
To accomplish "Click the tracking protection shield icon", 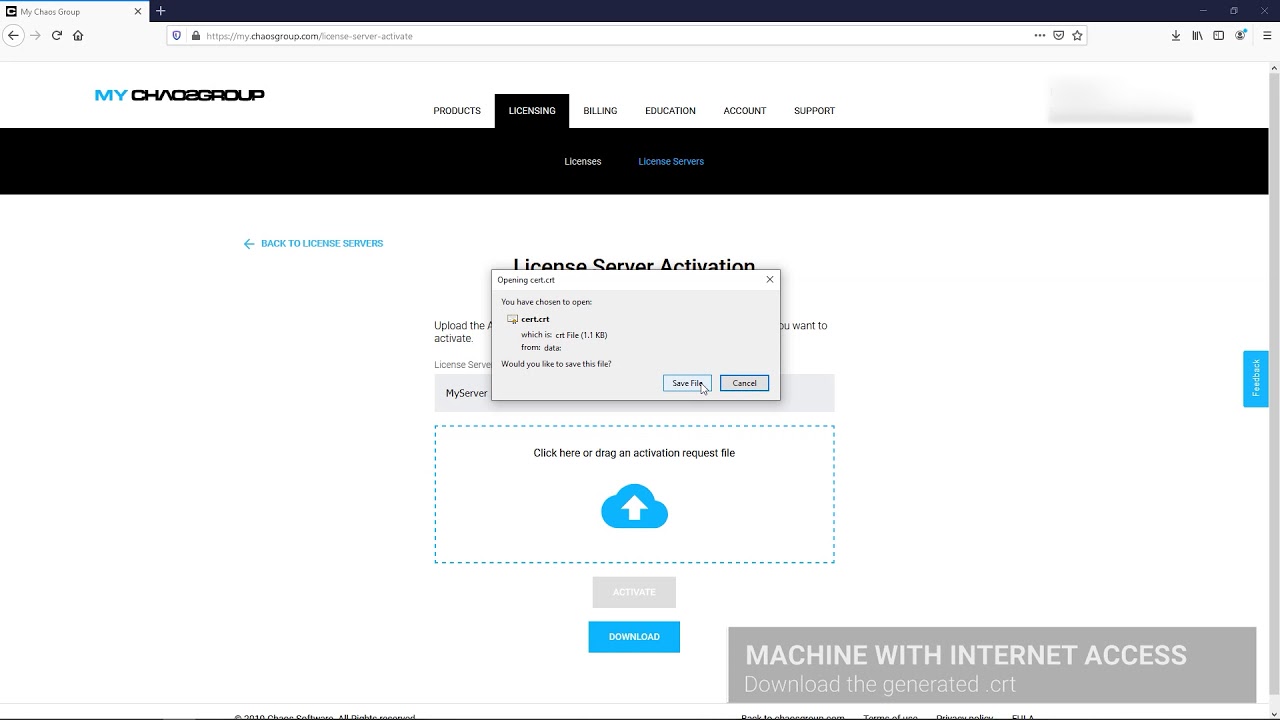I will pos(177,35).
